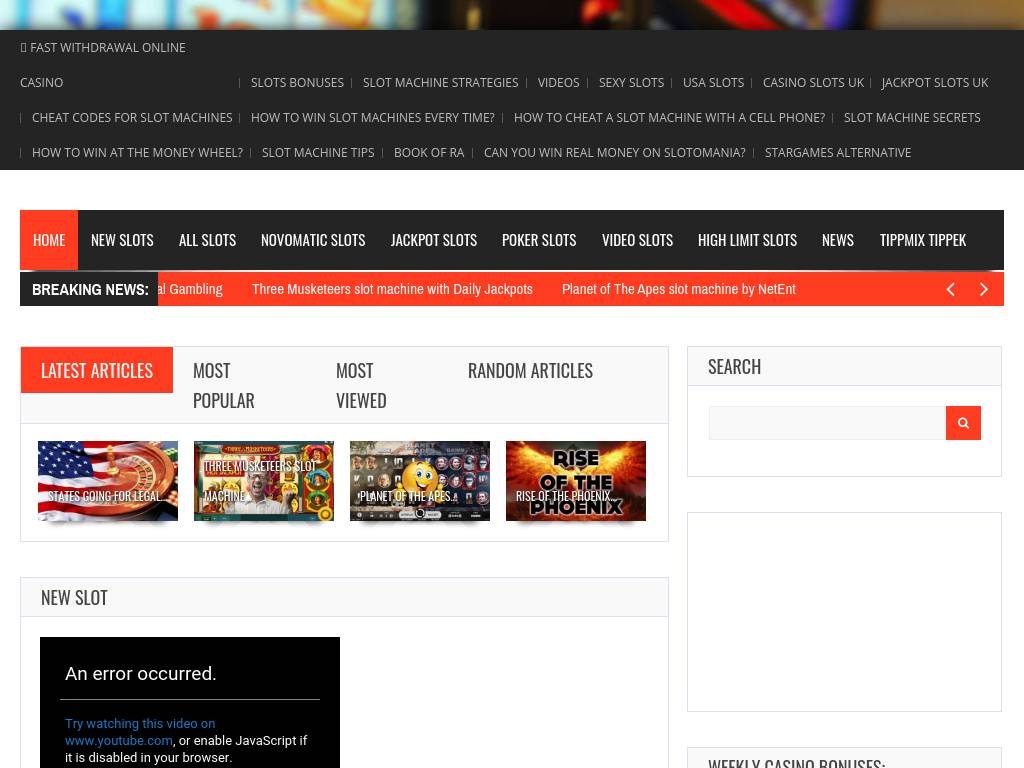This screenshot has width=1024, height=768.
Task: Open Three Musketeers Slot Machine thumbnail
Action: [x=264, y=481]
